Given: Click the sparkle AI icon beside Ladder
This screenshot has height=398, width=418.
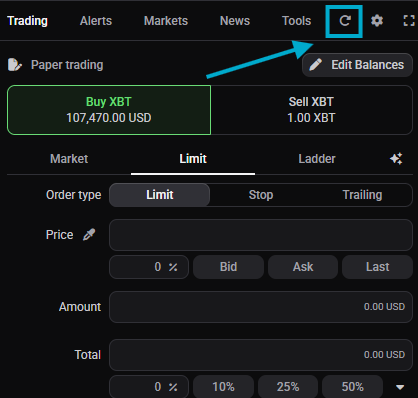Looking at the screenshot, I should coord(396,159).
